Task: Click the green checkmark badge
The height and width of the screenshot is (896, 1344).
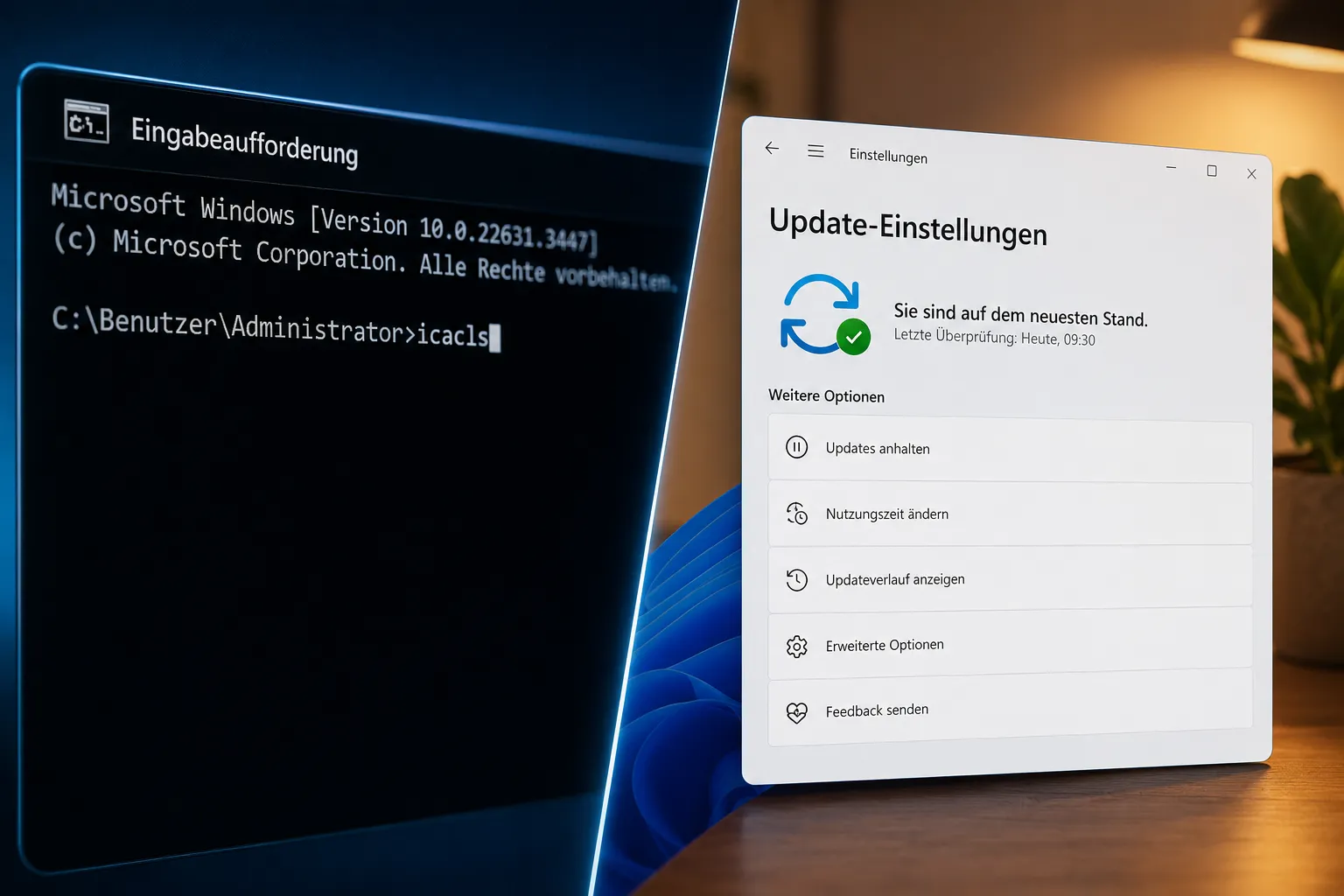Action: click(853, 337)
